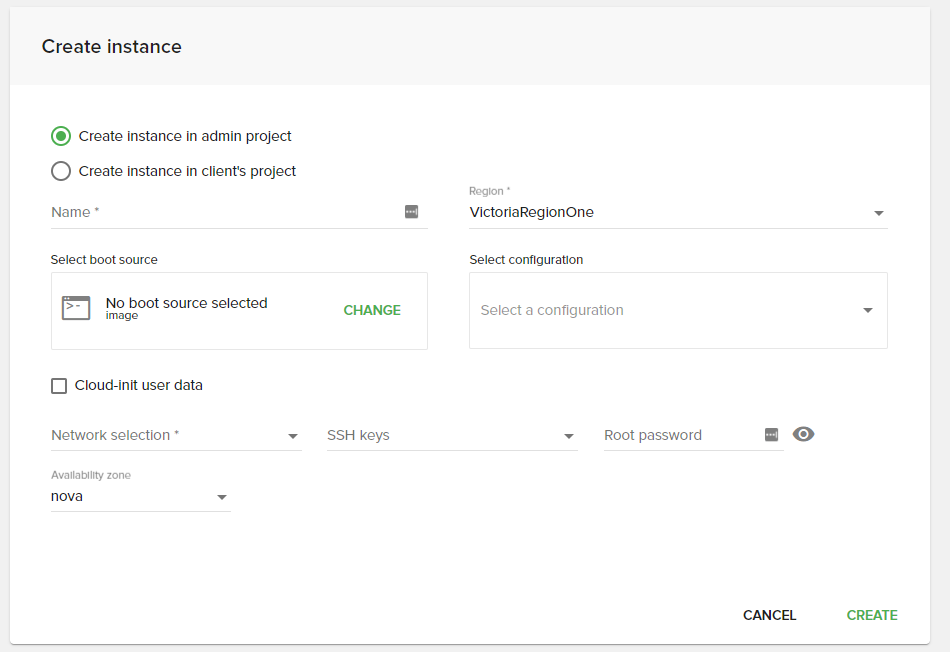Enable the Cloud-init user data checkbox
The image size is (950, 652).
point(59,385)
